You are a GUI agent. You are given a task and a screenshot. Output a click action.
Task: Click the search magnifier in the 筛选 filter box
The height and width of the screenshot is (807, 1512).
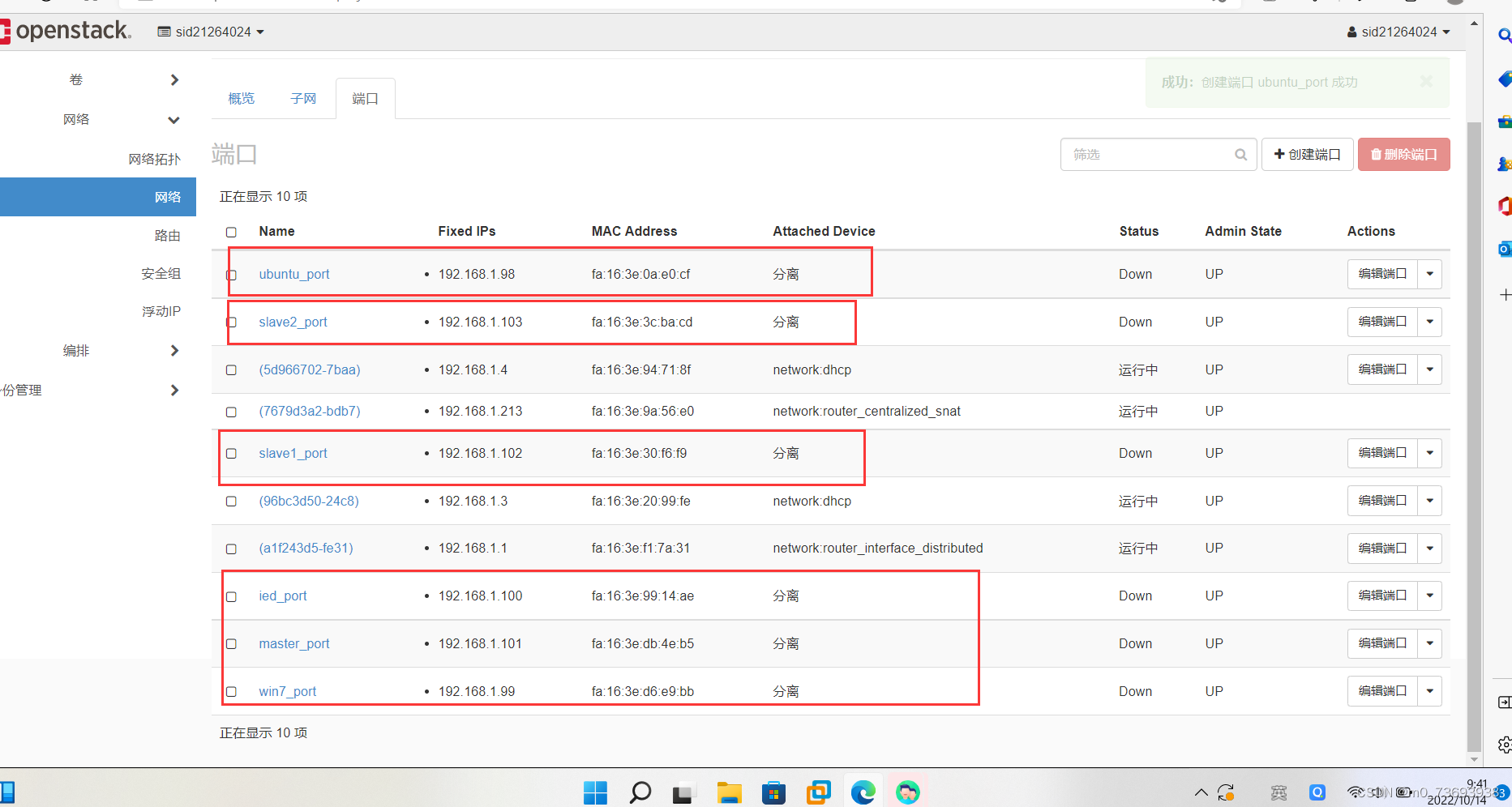tap(1240, 154)
